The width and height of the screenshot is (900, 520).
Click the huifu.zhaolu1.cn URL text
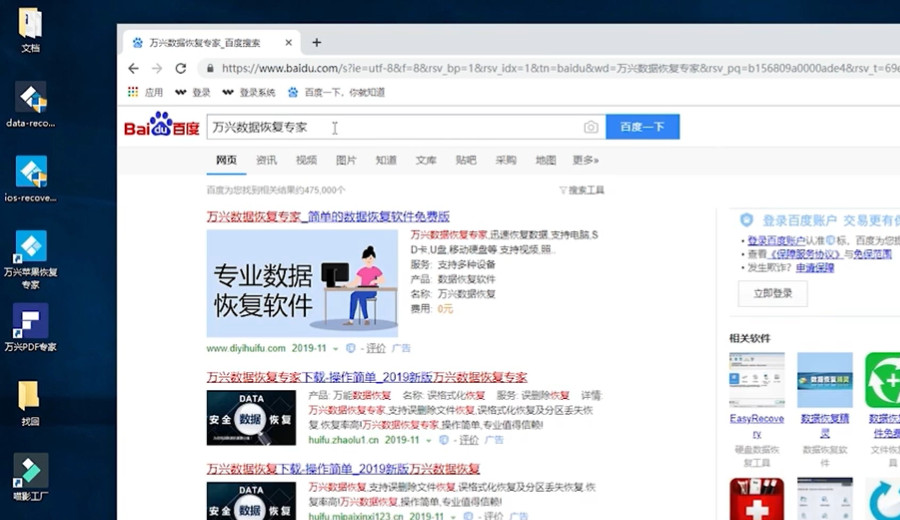[344, 440]
